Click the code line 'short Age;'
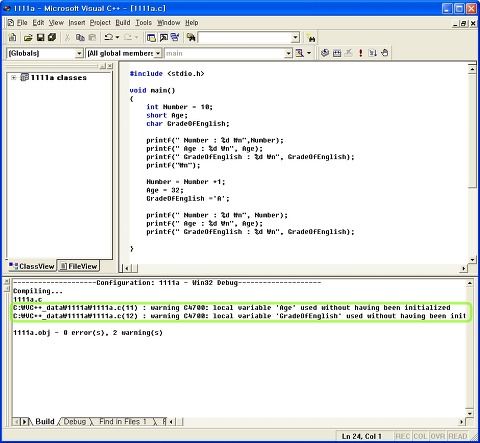Image resolution: width=480 pixels, height=443 pixels. pos(167,115)
